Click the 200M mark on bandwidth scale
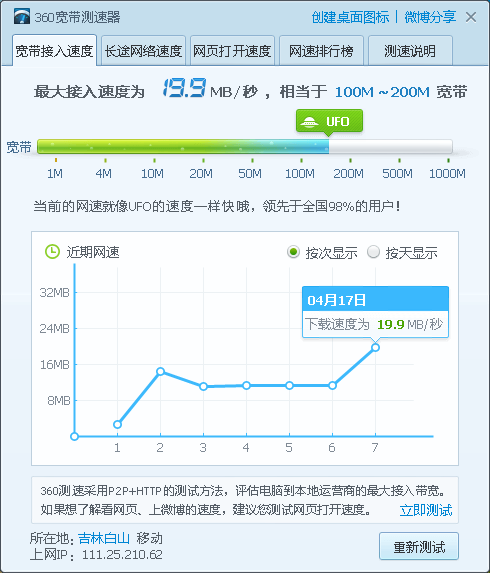The width and height of the screenshot is (490, 573). (x=348, y=173)
